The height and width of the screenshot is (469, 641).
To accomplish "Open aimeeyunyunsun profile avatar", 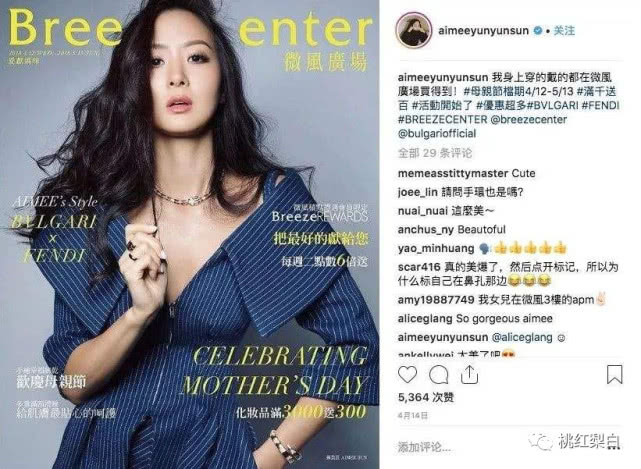I will [x=414, y=31].
